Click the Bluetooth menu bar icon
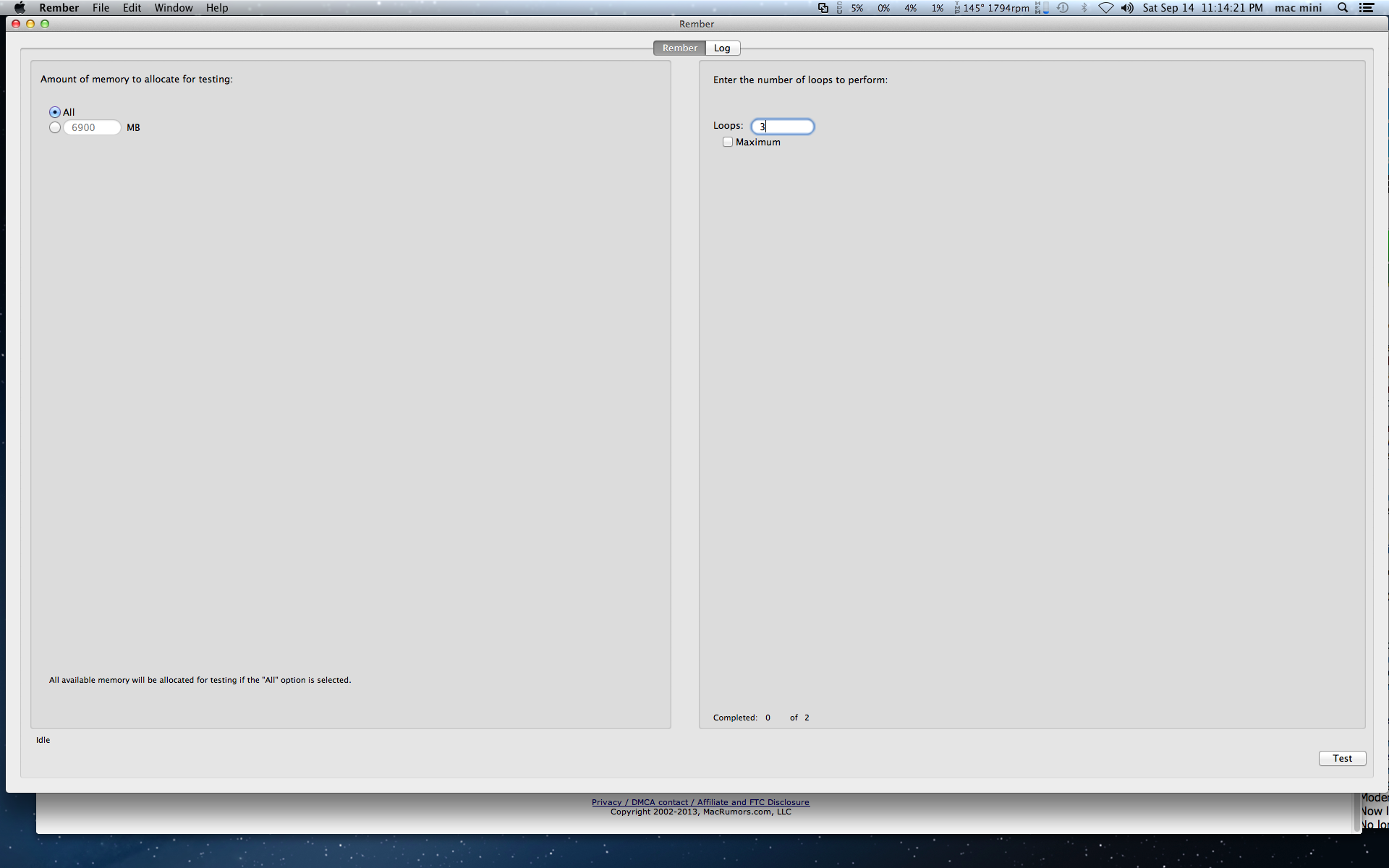The width and height of the screenshot is (1389, 868). pos(1084,8)
